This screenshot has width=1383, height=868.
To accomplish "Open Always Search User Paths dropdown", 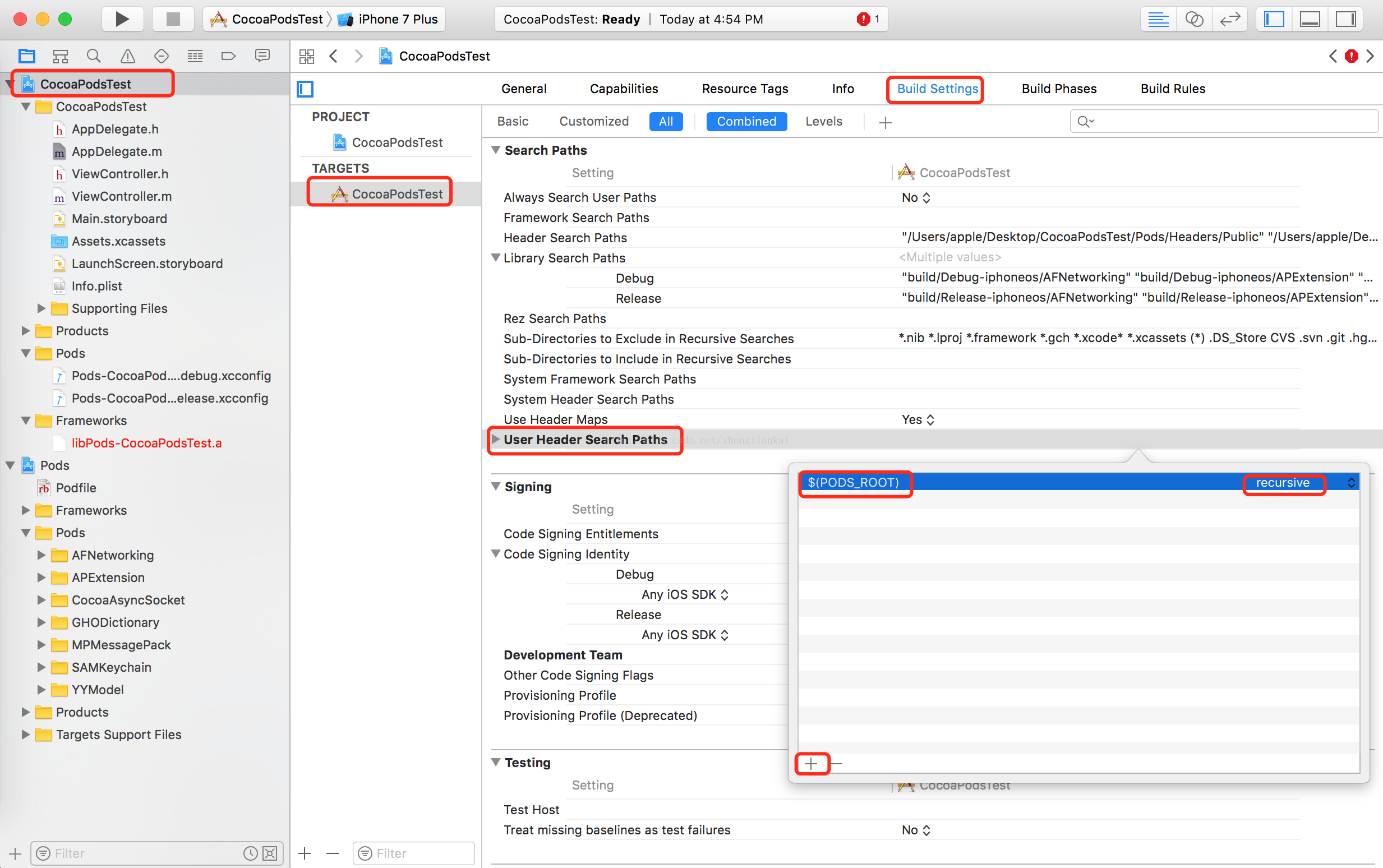I will click(916, 197).
